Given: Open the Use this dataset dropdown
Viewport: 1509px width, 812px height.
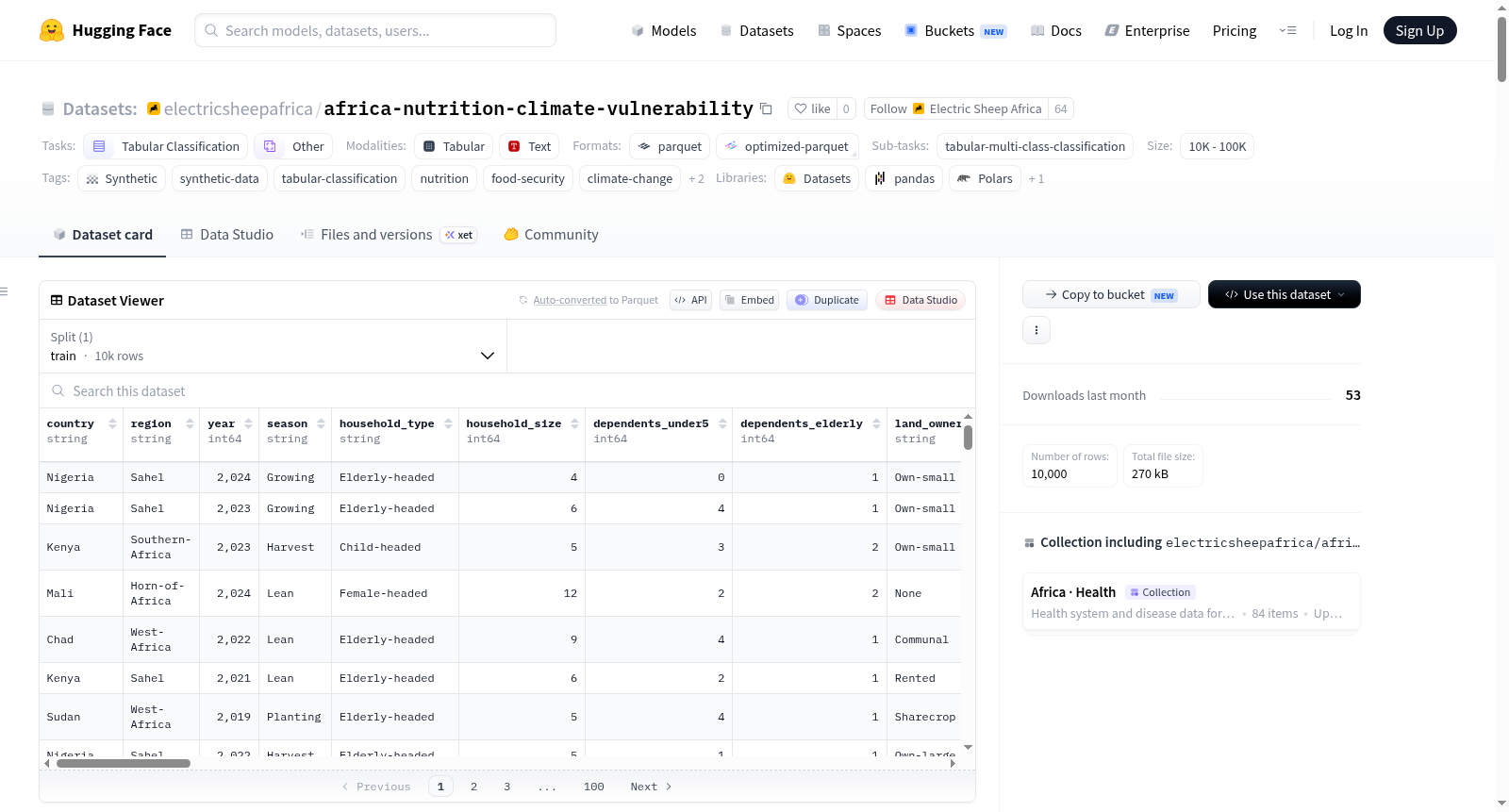Looking at the screenshot, I should 1285,294.
